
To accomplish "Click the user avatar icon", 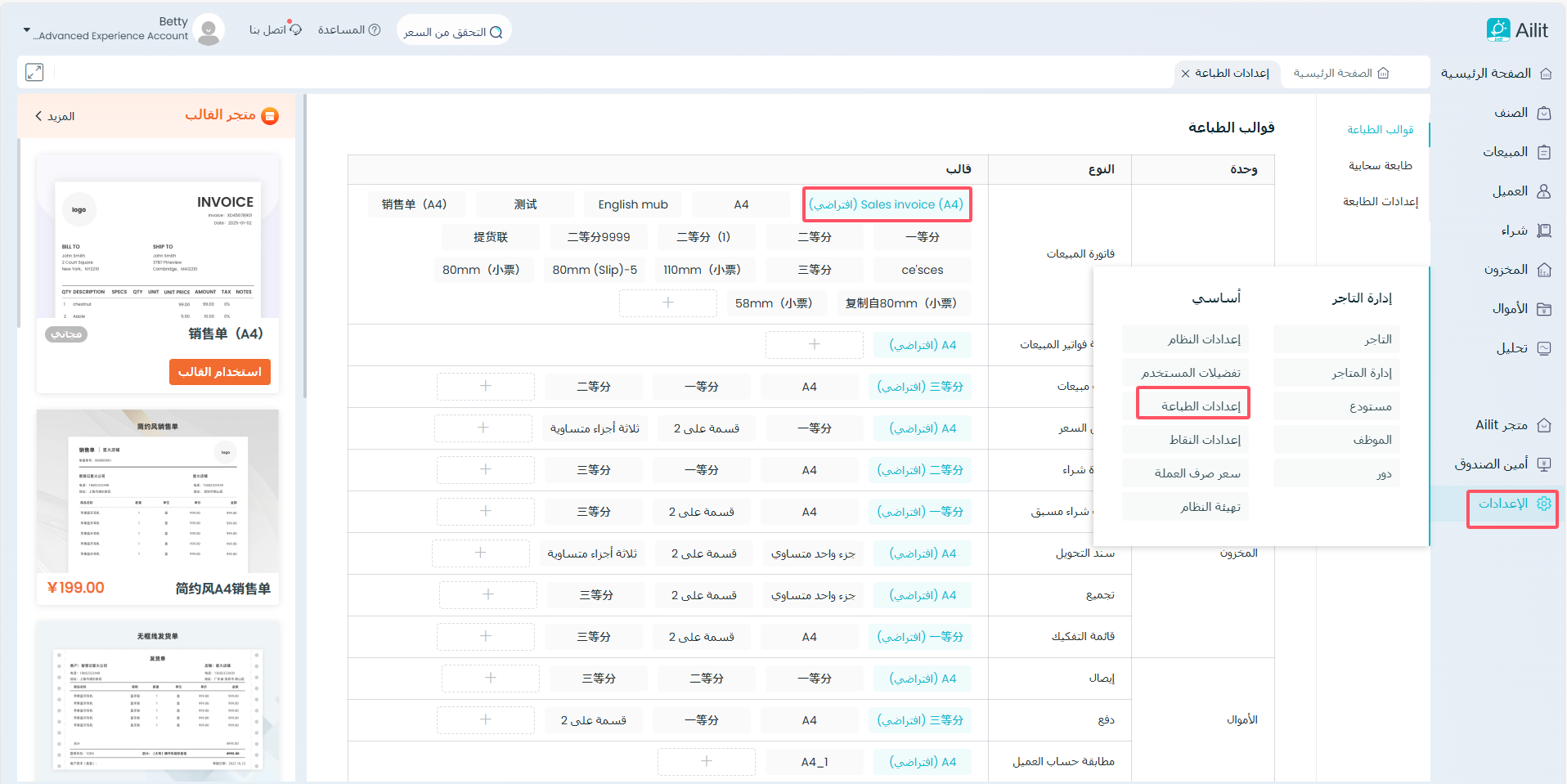I will click(x=209, y=30).
